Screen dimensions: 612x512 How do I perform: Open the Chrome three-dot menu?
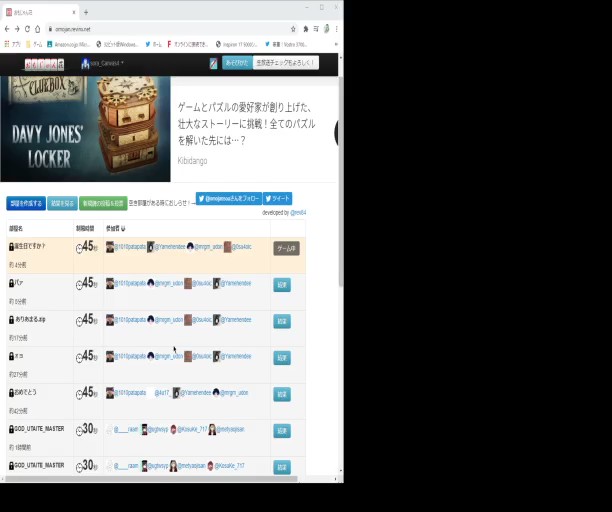[336, 29]
